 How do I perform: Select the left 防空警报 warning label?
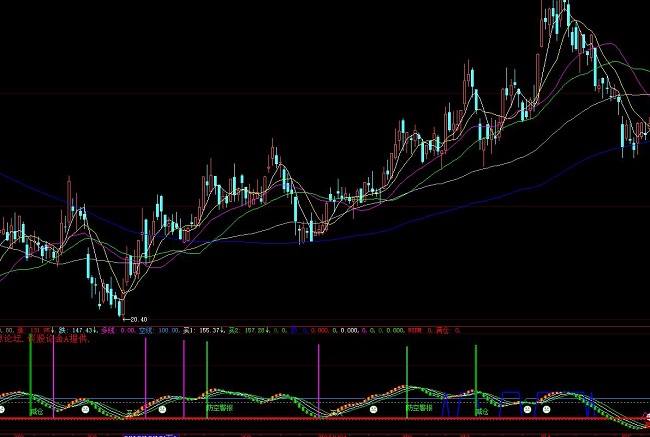[219, 408]
